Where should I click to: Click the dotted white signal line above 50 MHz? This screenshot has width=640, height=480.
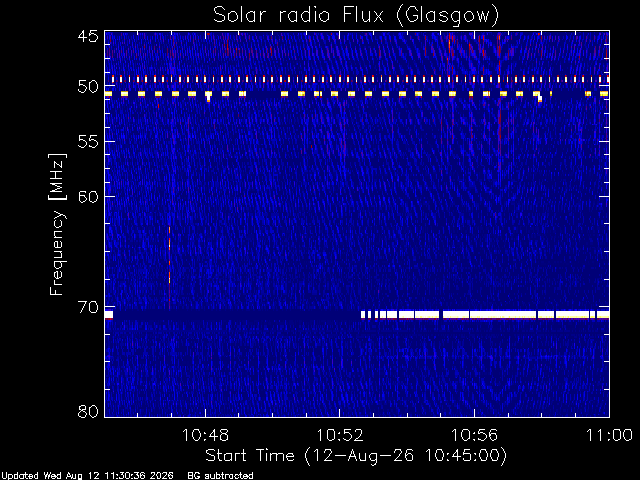[x=360, y=79]
